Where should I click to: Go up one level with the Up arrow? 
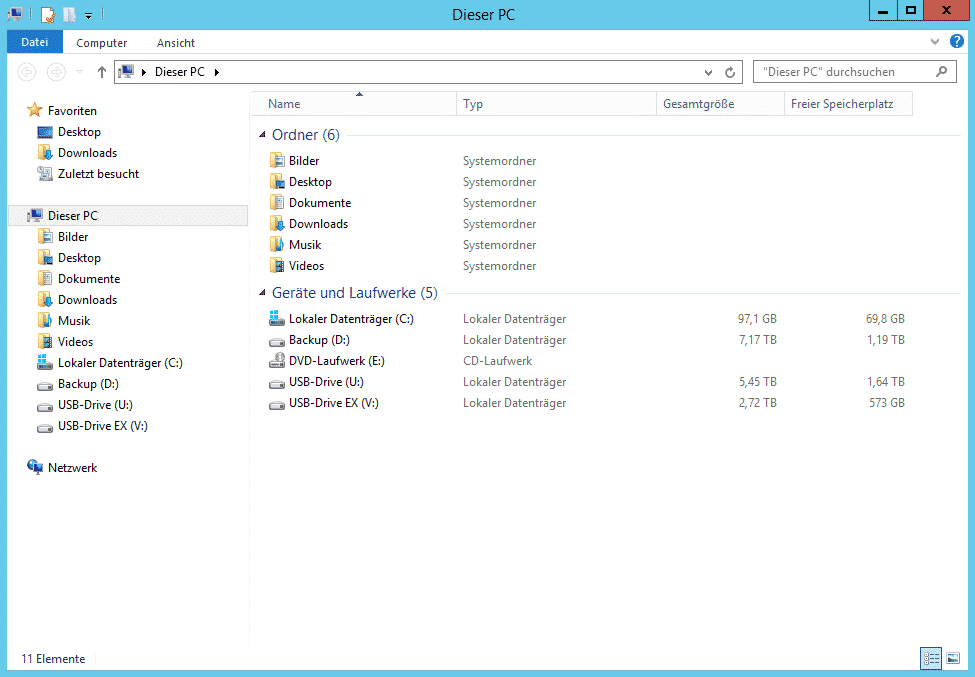(x=101, y=72)
